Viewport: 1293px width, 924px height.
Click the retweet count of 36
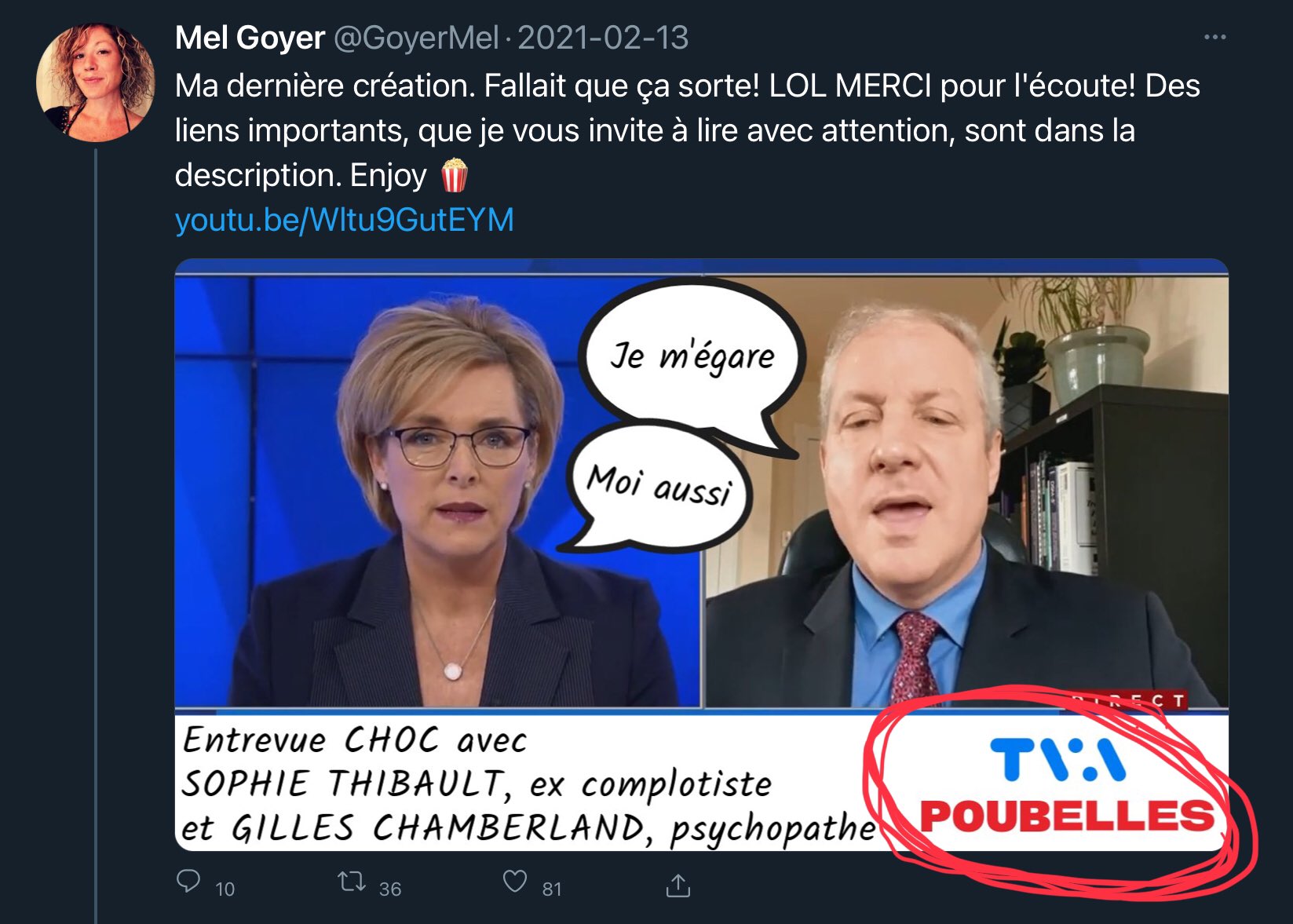point(390,889)
